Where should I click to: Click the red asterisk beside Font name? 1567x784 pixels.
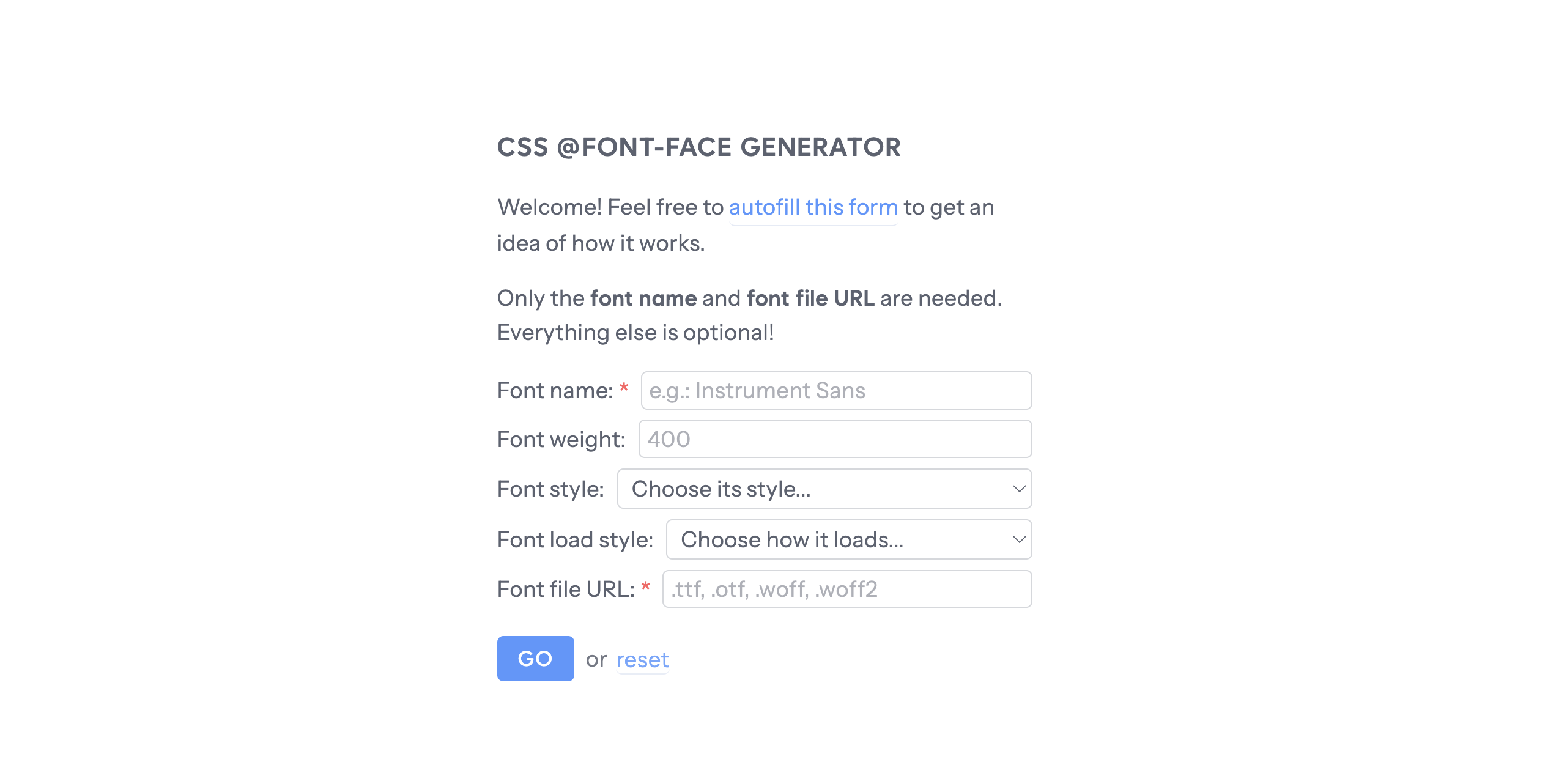(624, 388)
